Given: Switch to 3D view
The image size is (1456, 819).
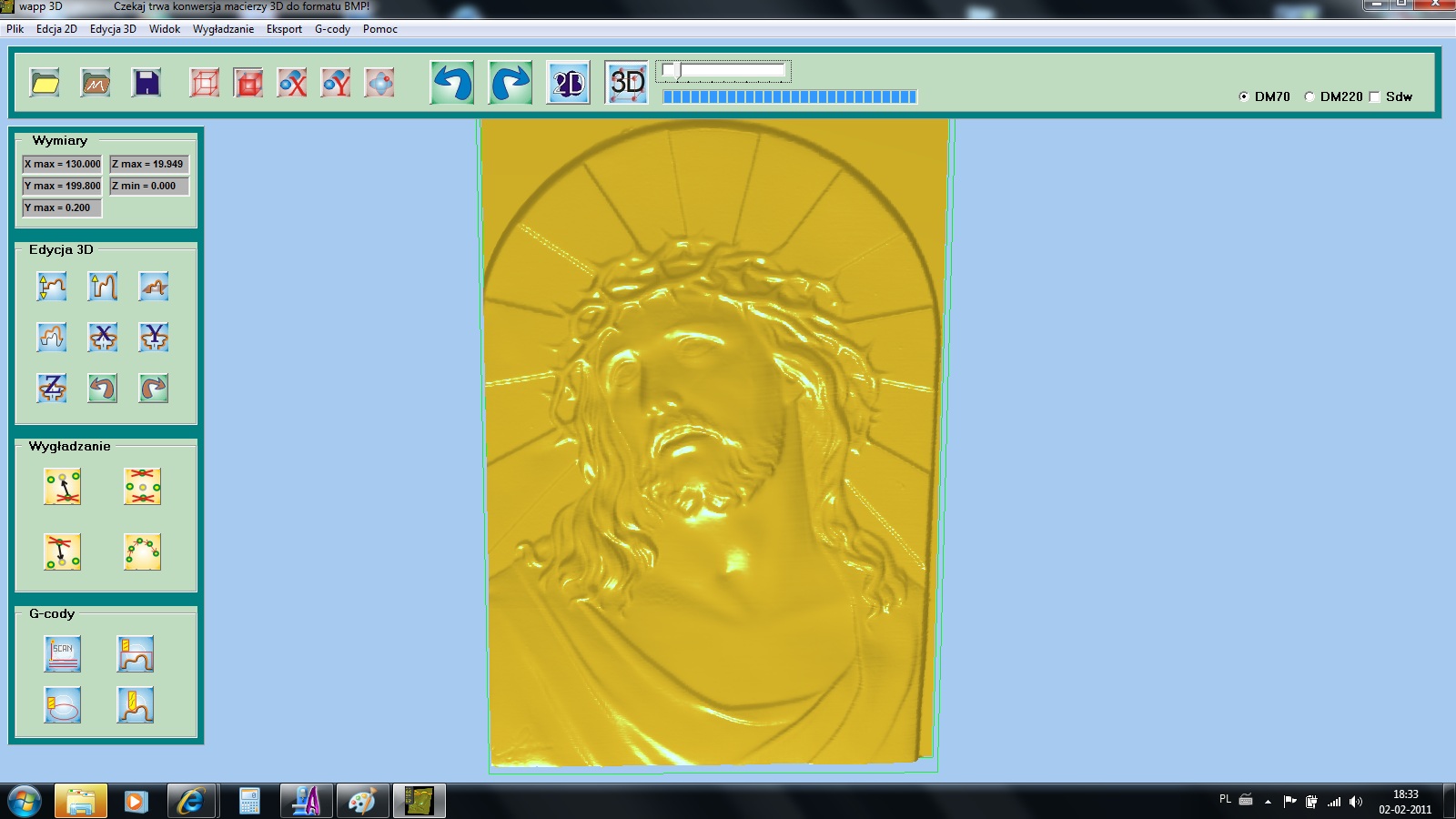Looking at the screenshot, I should coord(627,83).
